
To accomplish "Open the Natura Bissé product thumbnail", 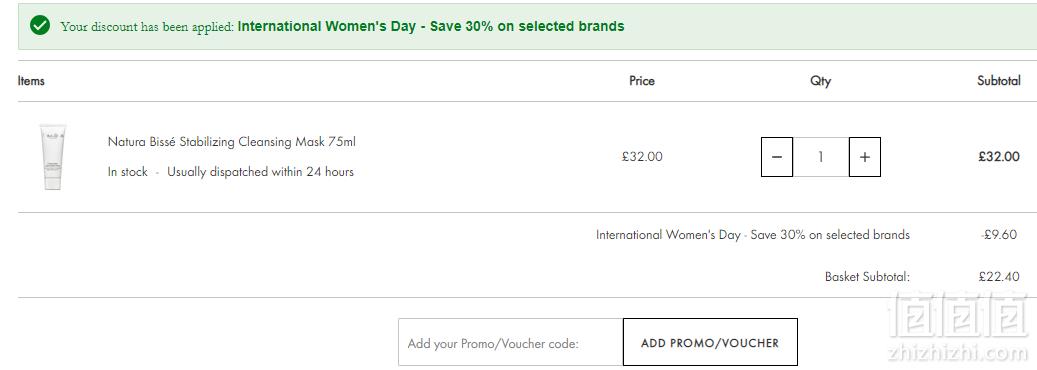I will pyautogui.click(x=53, y=157).
